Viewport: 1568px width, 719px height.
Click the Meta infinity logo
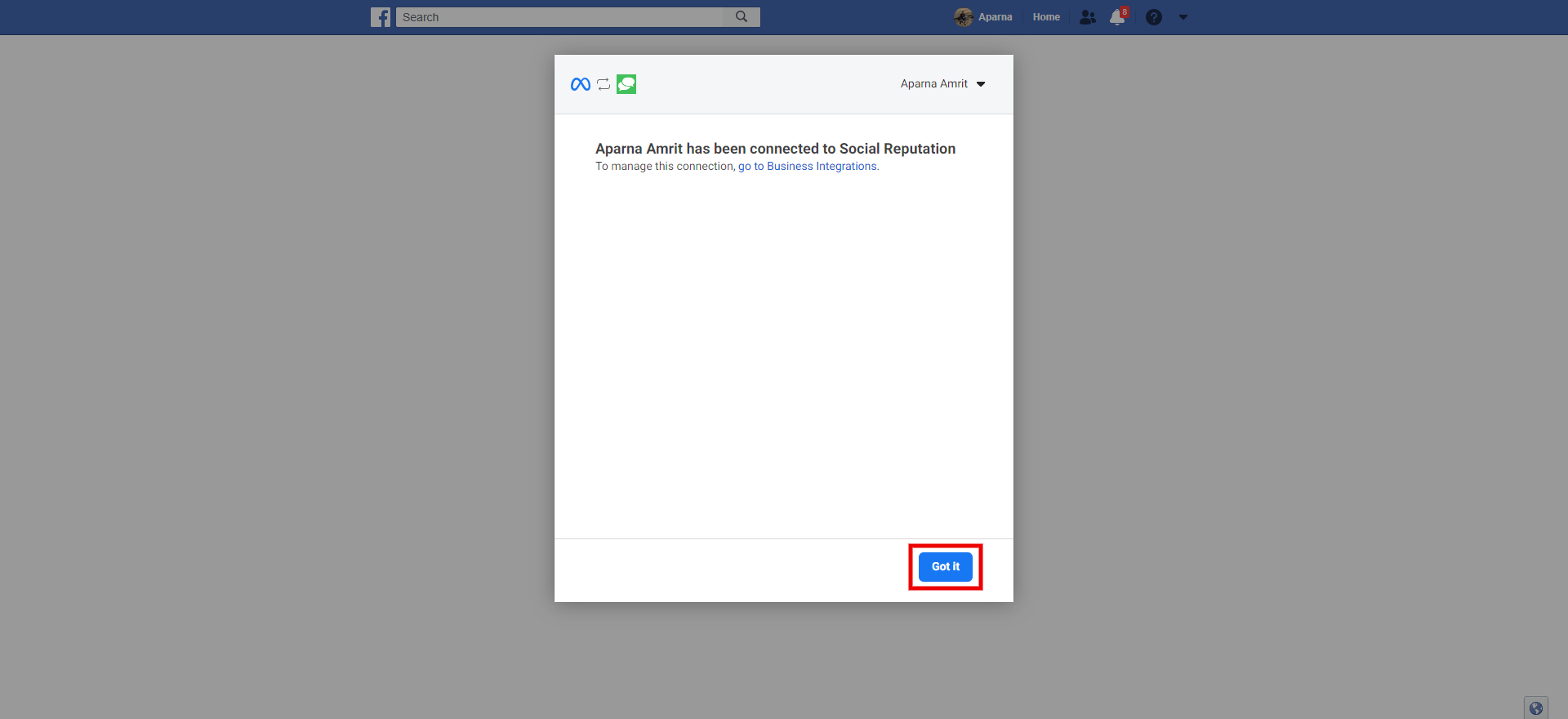click(581, 84)
